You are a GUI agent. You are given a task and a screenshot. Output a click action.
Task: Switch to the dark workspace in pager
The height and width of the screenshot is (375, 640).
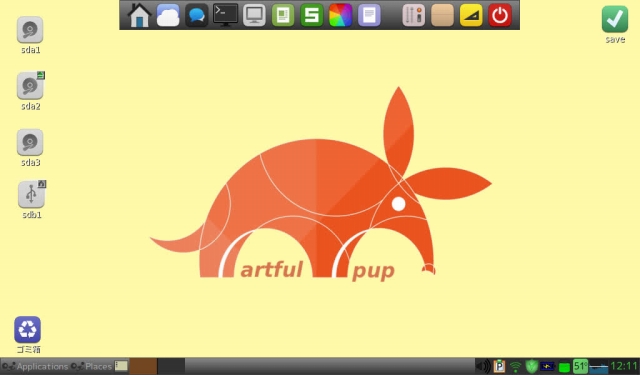171,366
